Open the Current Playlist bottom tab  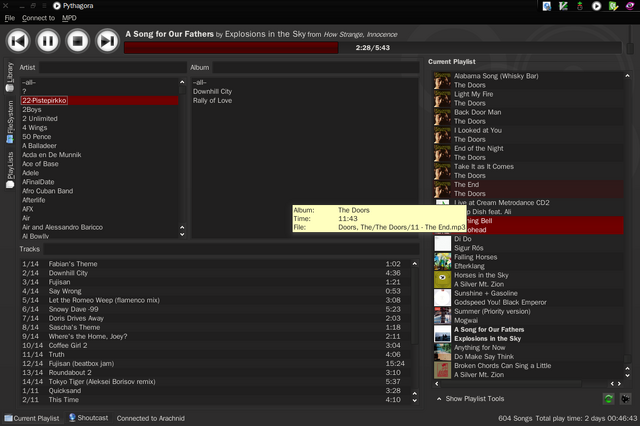(x=32, y=418)
